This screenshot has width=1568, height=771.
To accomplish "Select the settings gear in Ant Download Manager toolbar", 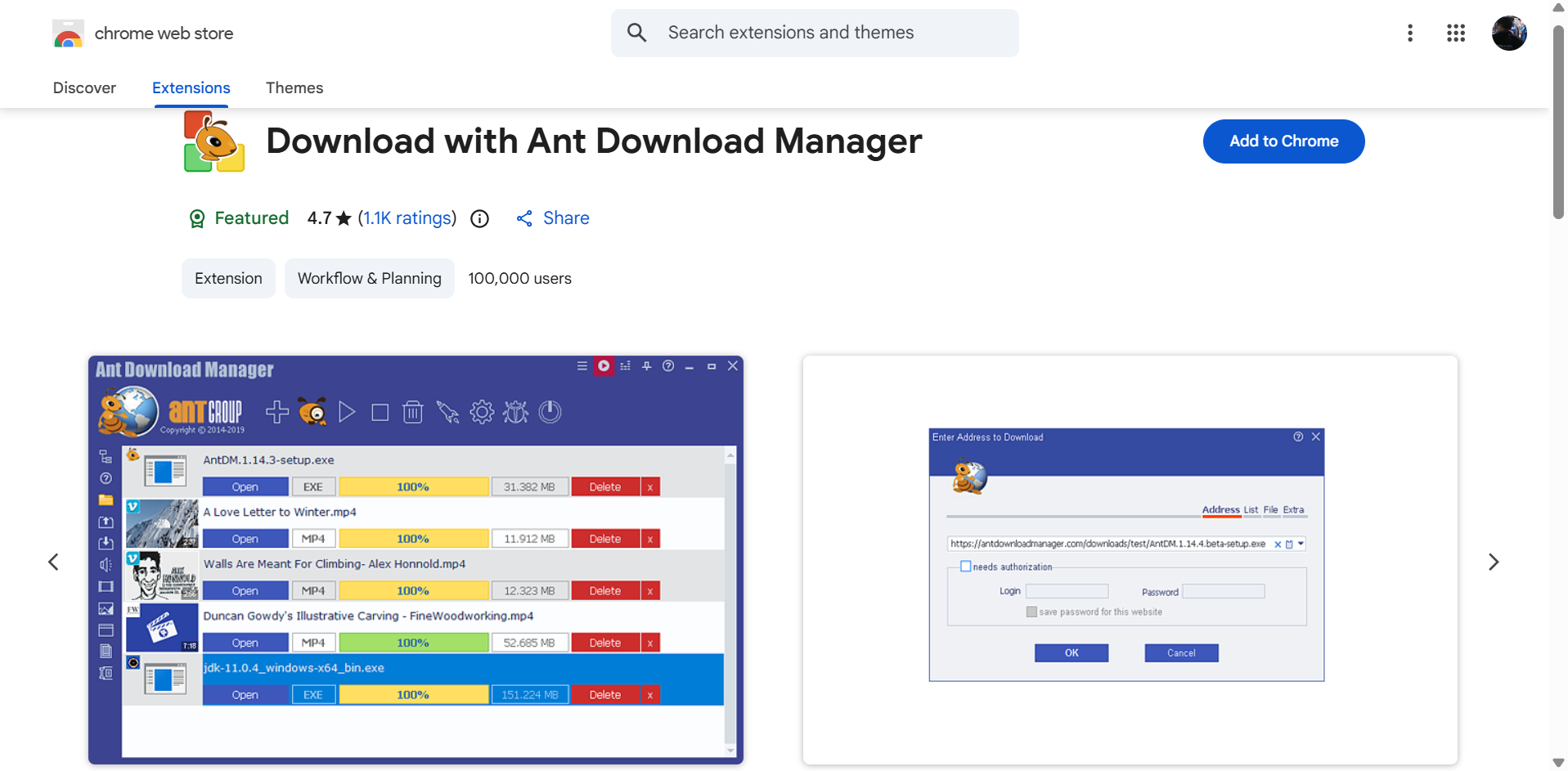I will tap(482, 412).
